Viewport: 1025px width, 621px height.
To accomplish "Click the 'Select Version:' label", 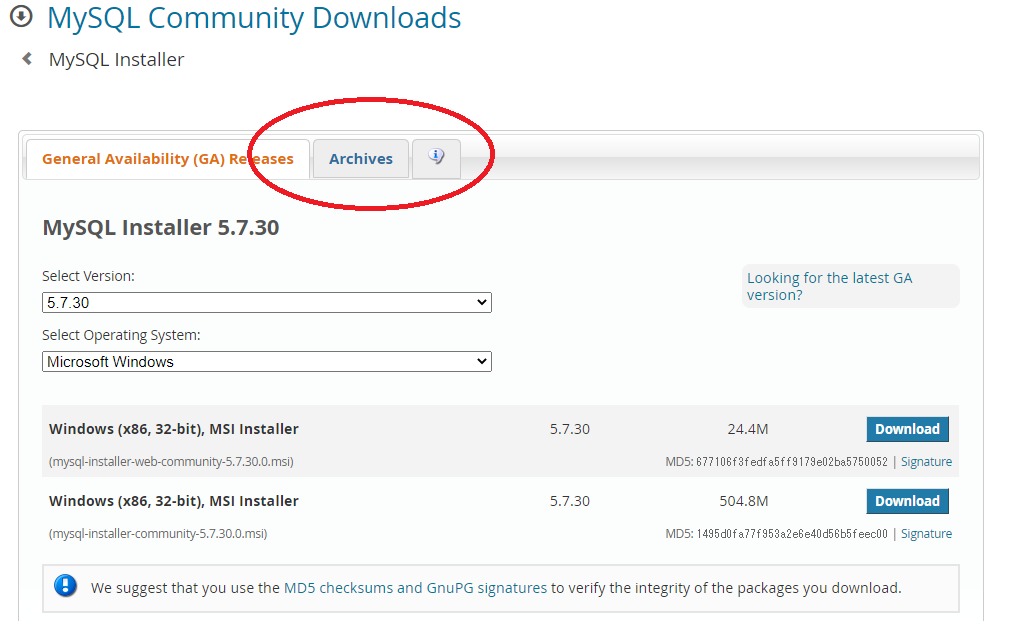I will [88, 276].
